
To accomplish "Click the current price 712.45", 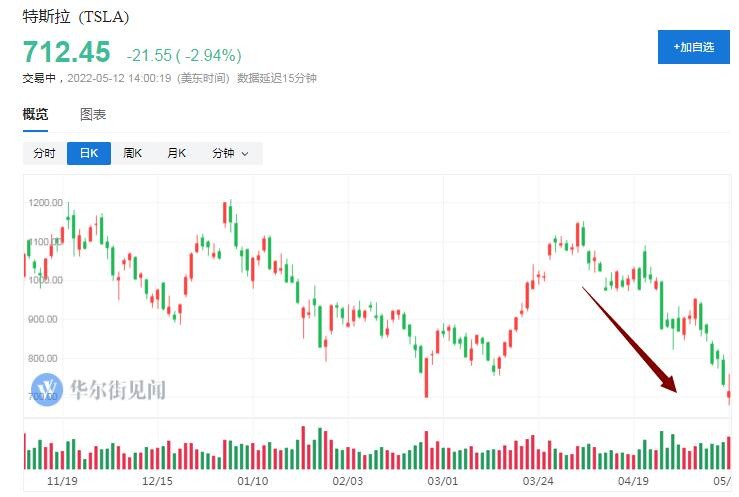I will click(x=67, y=51).
